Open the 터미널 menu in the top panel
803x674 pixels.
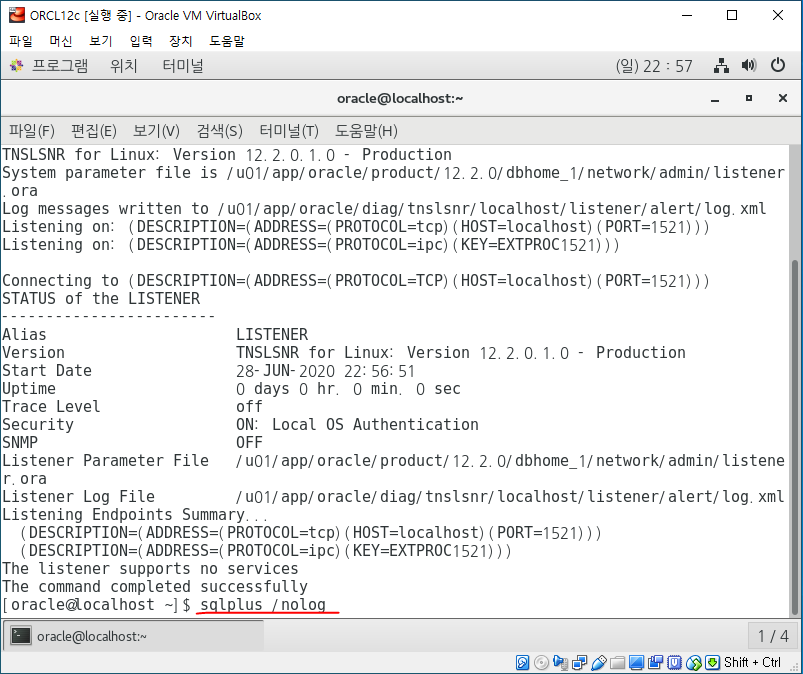tap(183, 66)
